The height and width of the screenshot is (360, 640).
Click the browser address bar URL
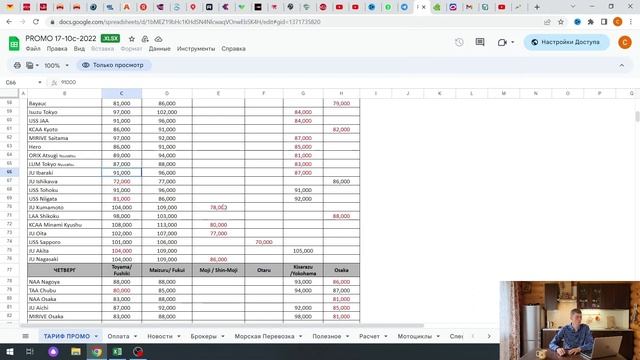click(189, 22)
